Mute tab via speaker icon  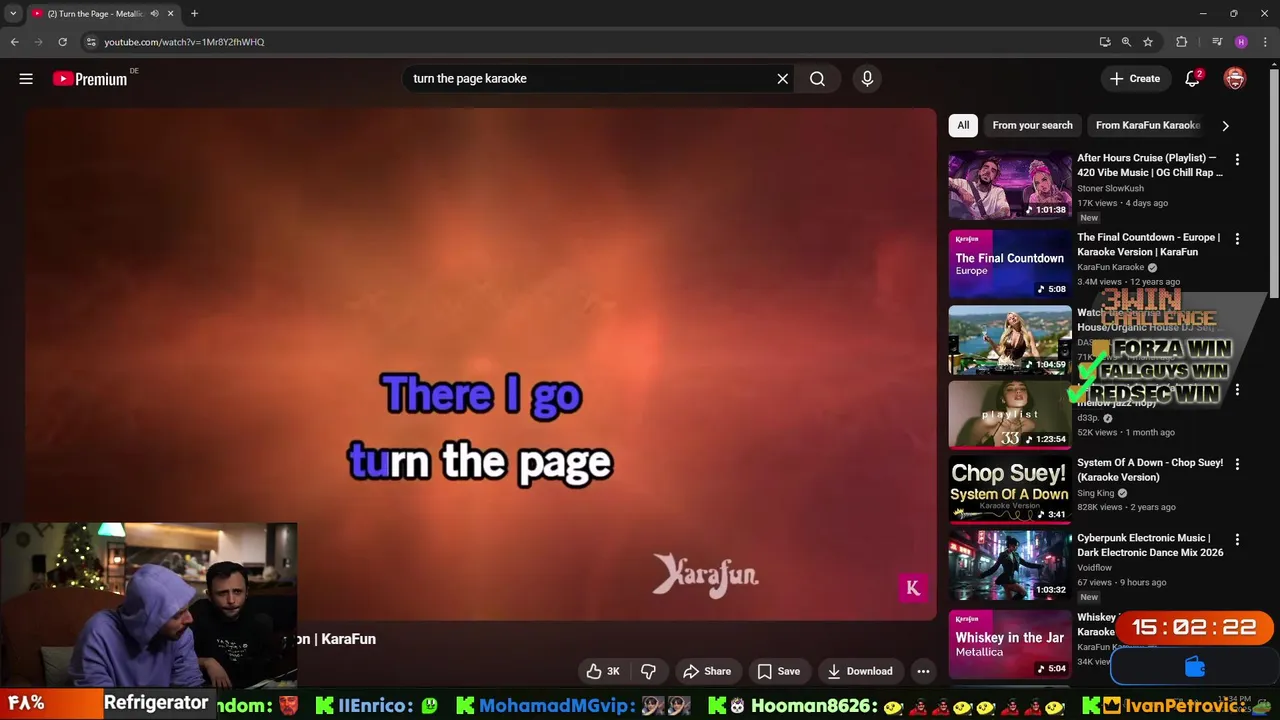click(x=154, y=14)
